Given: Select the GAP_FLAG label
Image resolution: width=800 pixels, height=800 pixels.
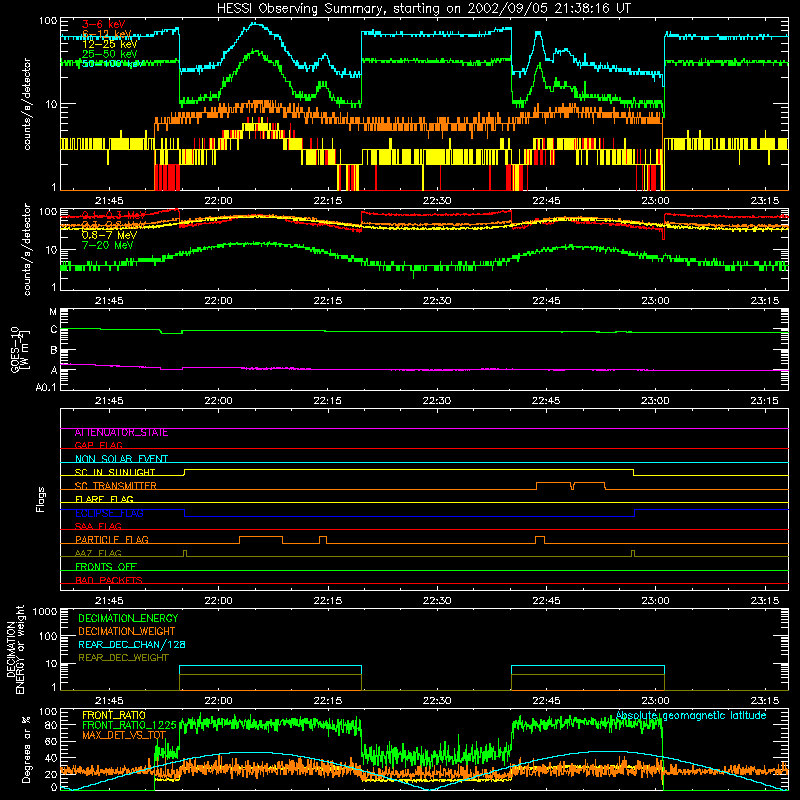Looking at the screenshot, I should [x=98, y=445].
